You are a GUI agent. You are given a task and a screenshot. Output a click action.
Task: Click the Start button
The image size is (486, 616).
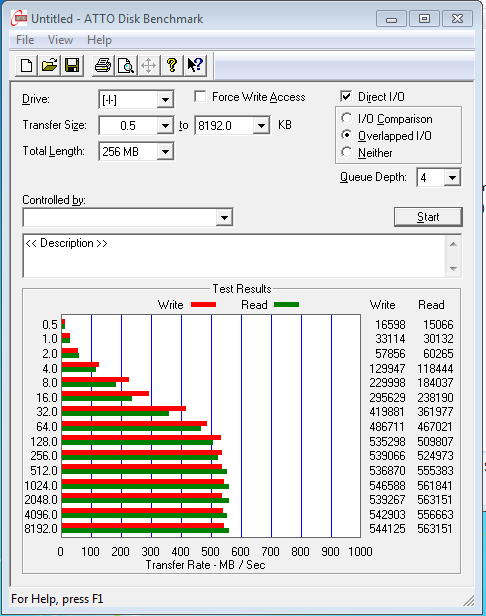coord(428,217)
